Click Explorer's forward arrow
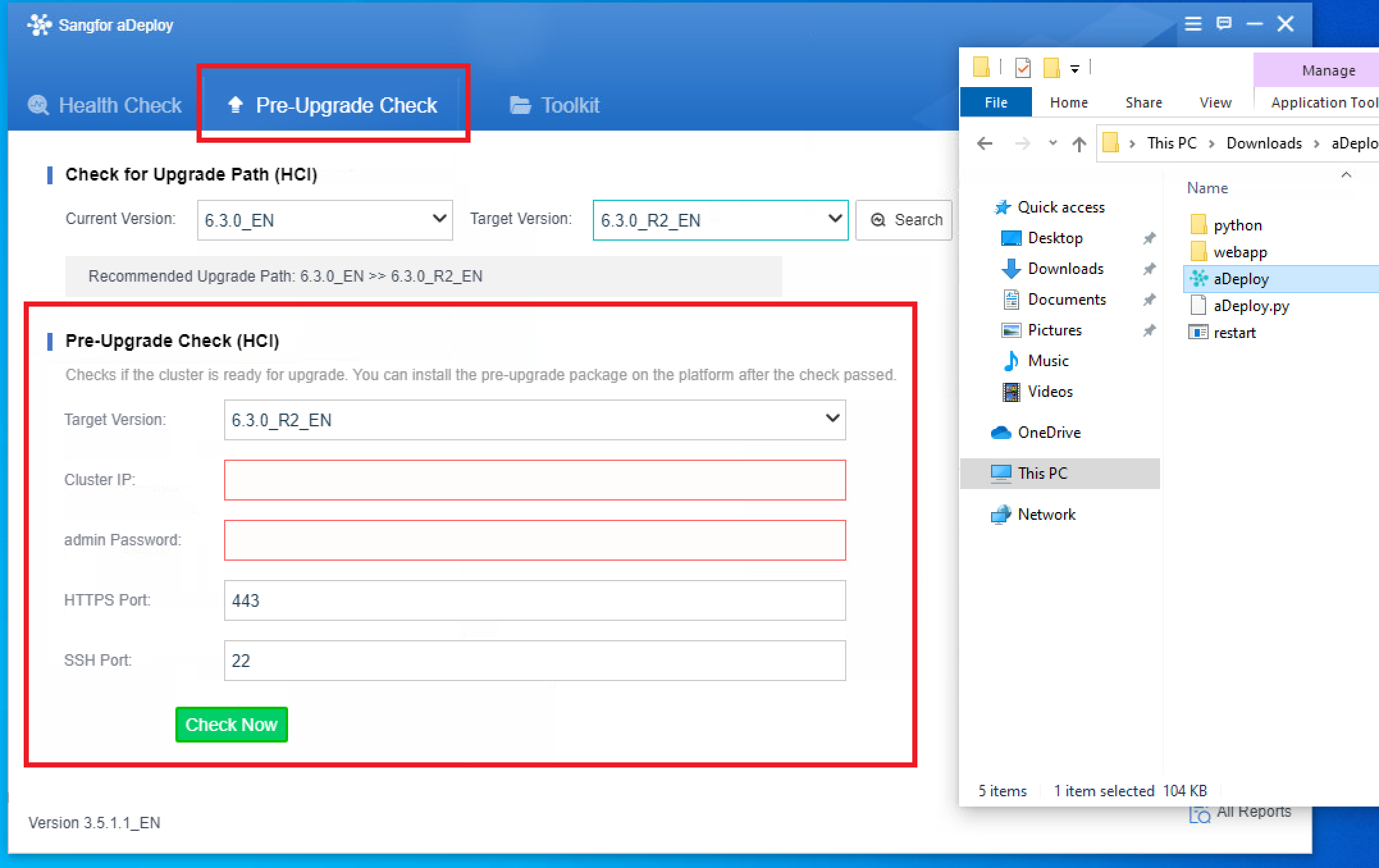Screen dimensions: 1379x868 [x=1022, y=143]
